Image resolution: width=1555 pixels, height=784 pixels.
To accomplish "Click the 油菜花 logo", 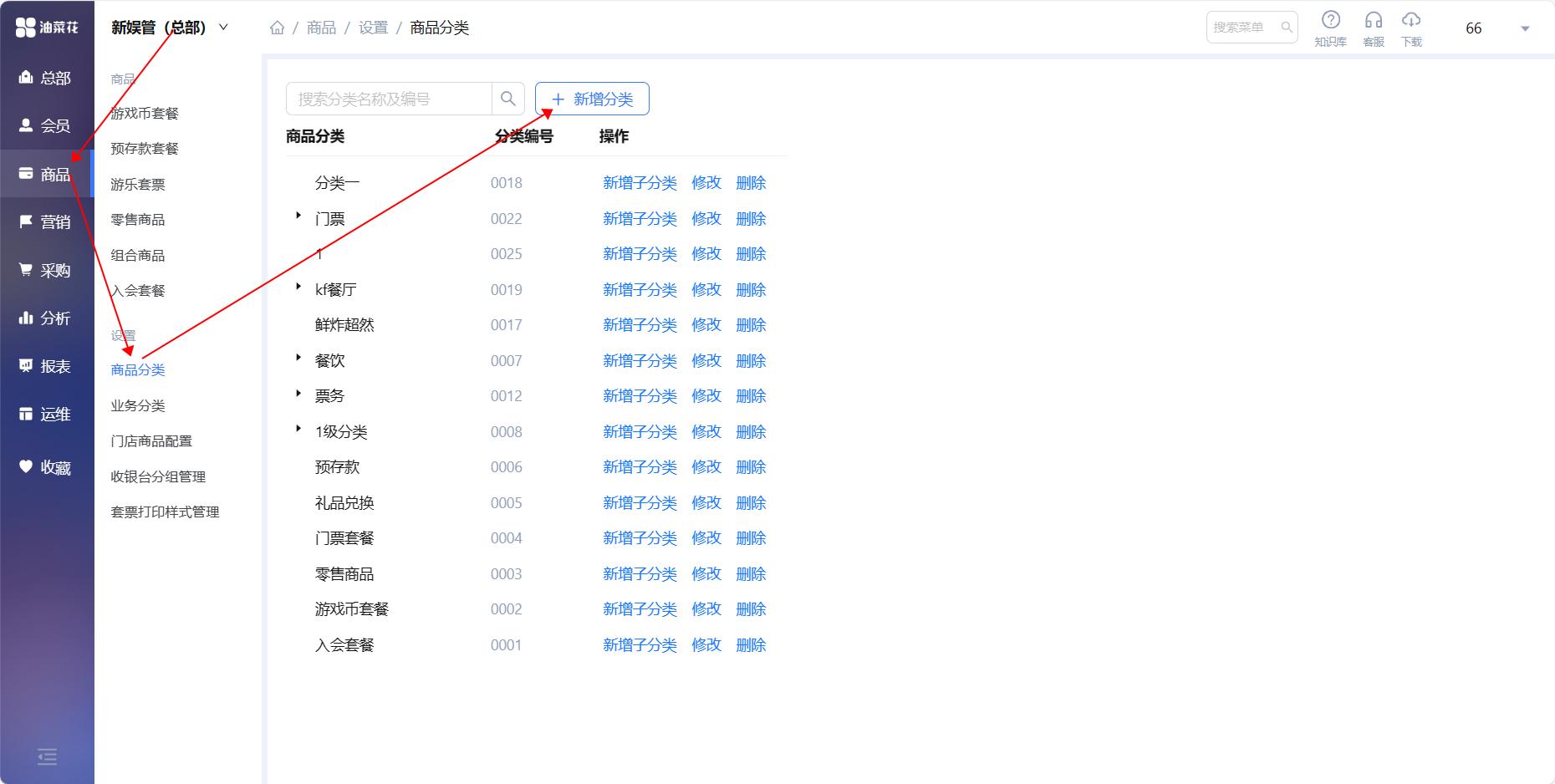I will (x=47, y=28).
